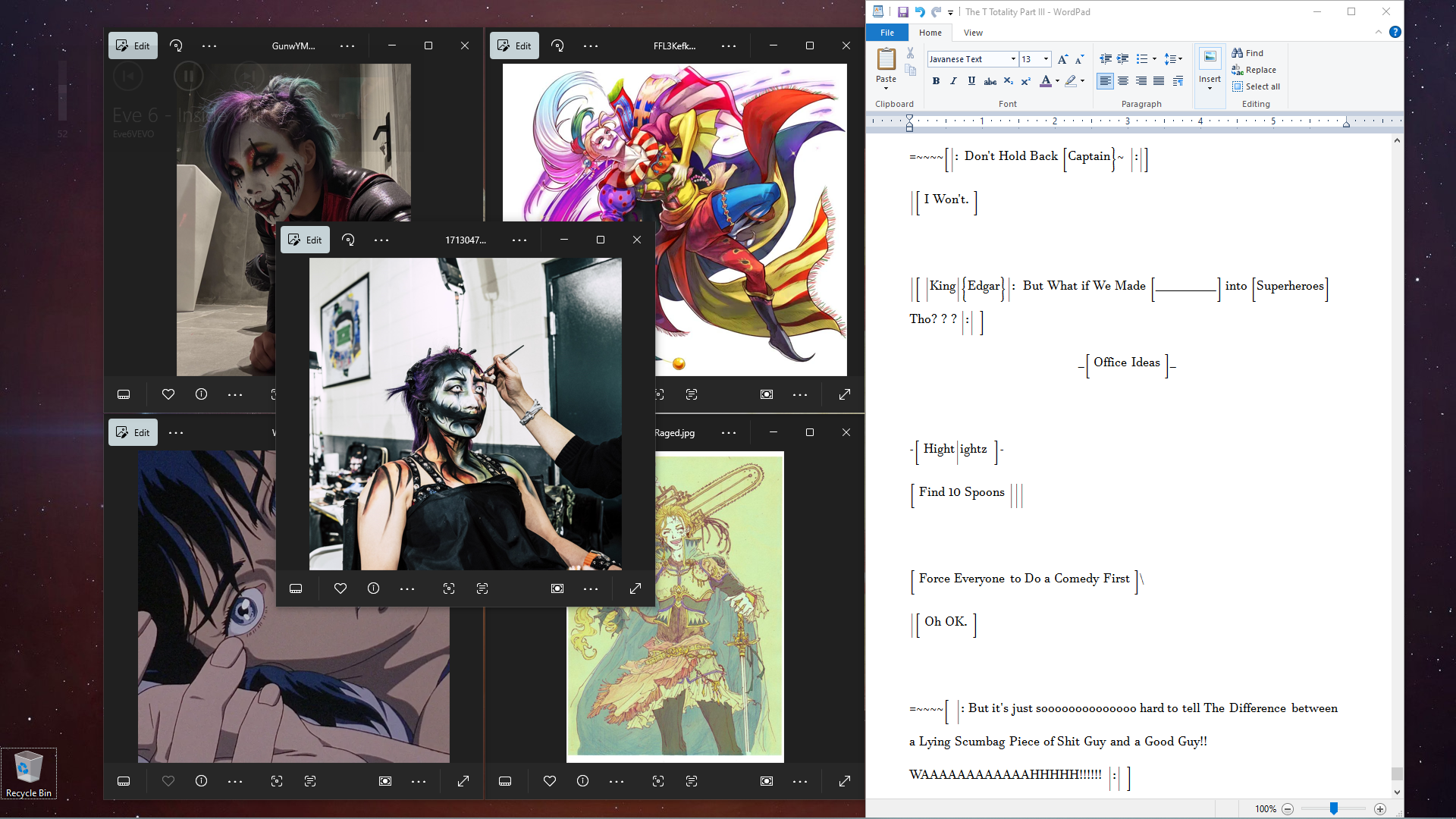This screenshot has width=1456, height=819.
Task: Click Replace in Editing group
Action: pos(1254,70)
